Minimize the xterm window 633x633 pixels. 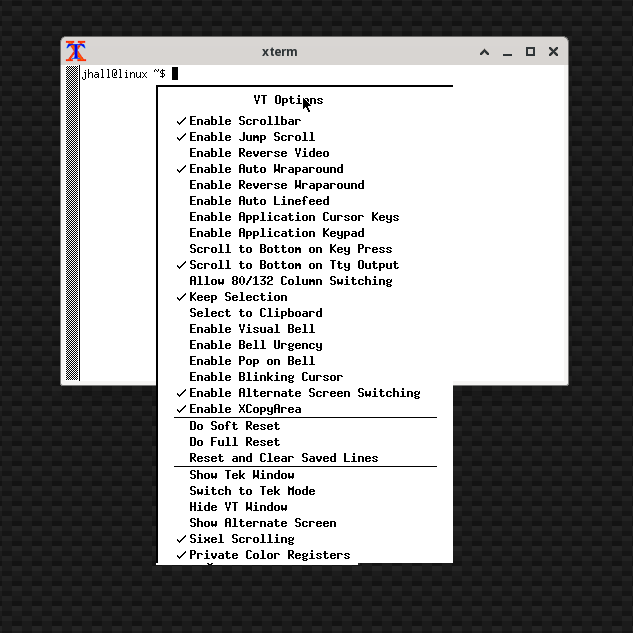(x=507, y=52)
